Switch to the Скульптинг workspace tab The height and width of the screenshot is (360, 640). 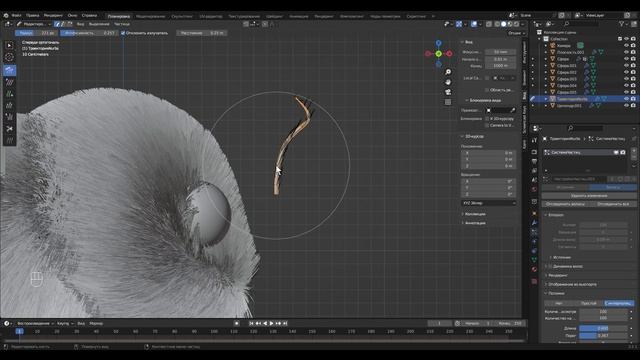click(x=182, y=16)
